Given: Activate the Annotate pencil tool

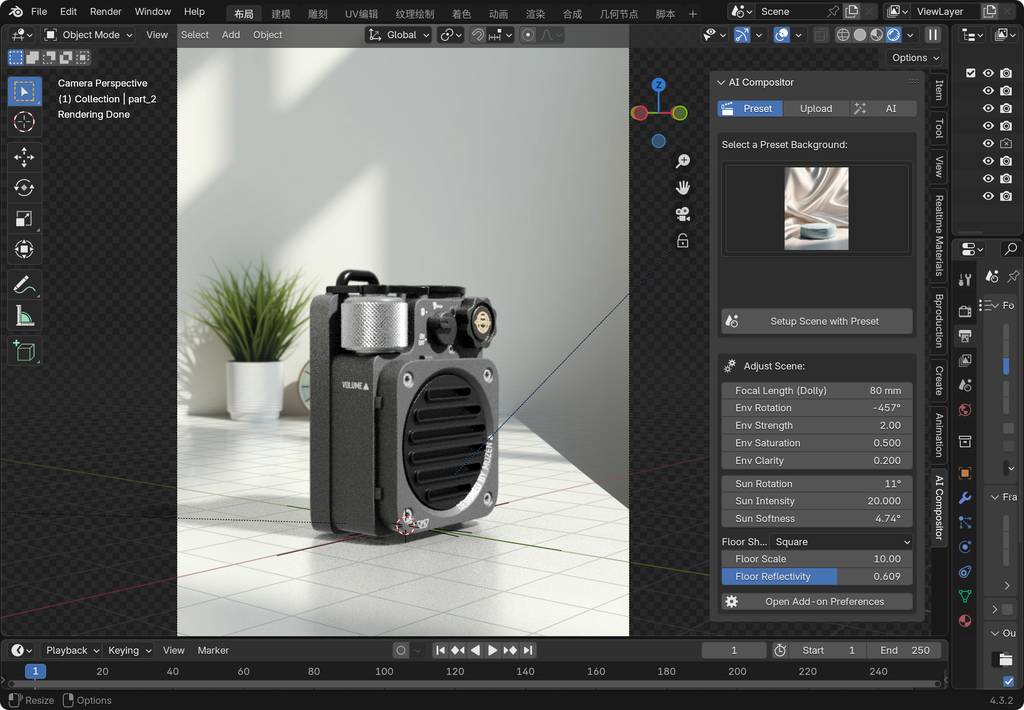Looking at the screenshot, I should pyautogui.click(x=24, y=286).
